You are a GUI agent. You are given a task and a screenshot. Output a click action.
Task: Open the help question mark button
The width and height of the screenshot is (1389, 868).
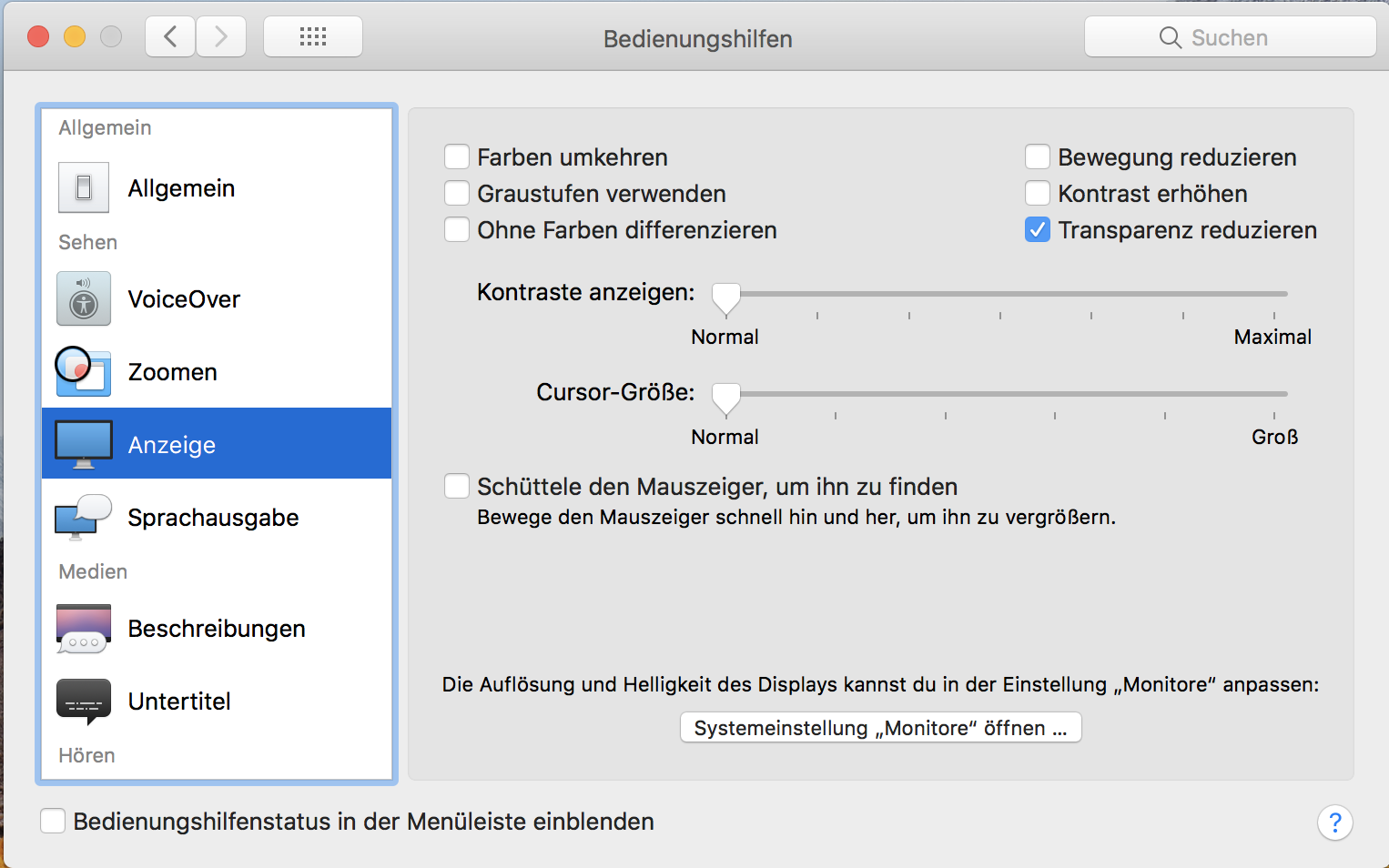click(1334, 823)
